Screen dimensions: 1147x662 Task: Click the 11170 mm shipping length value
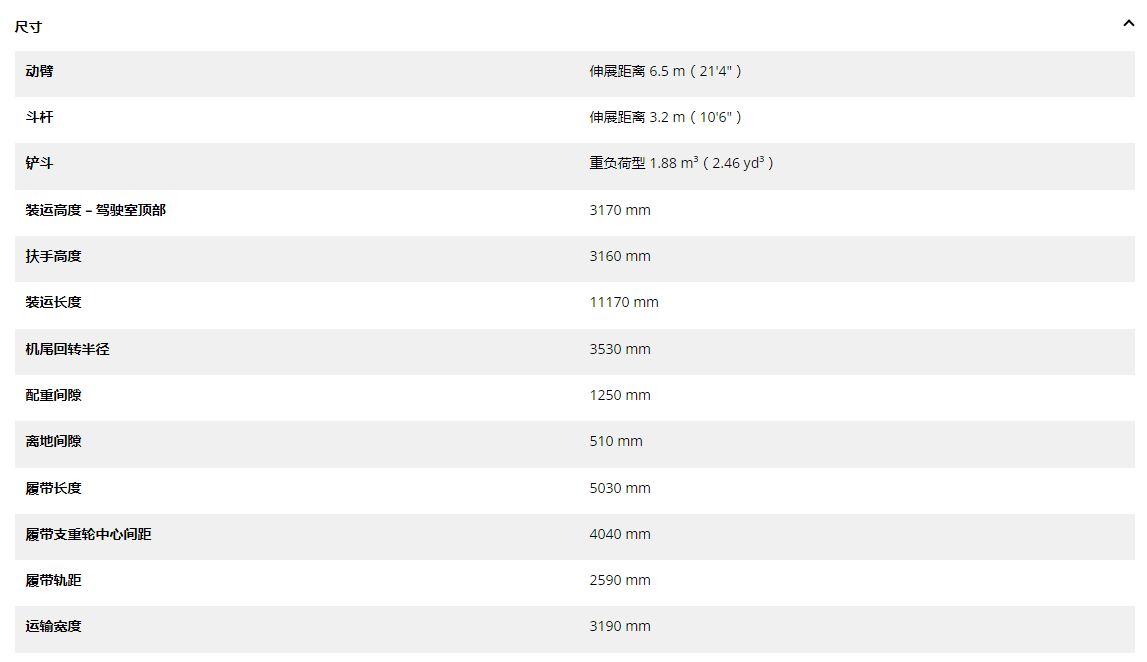(x=624, y=302)
